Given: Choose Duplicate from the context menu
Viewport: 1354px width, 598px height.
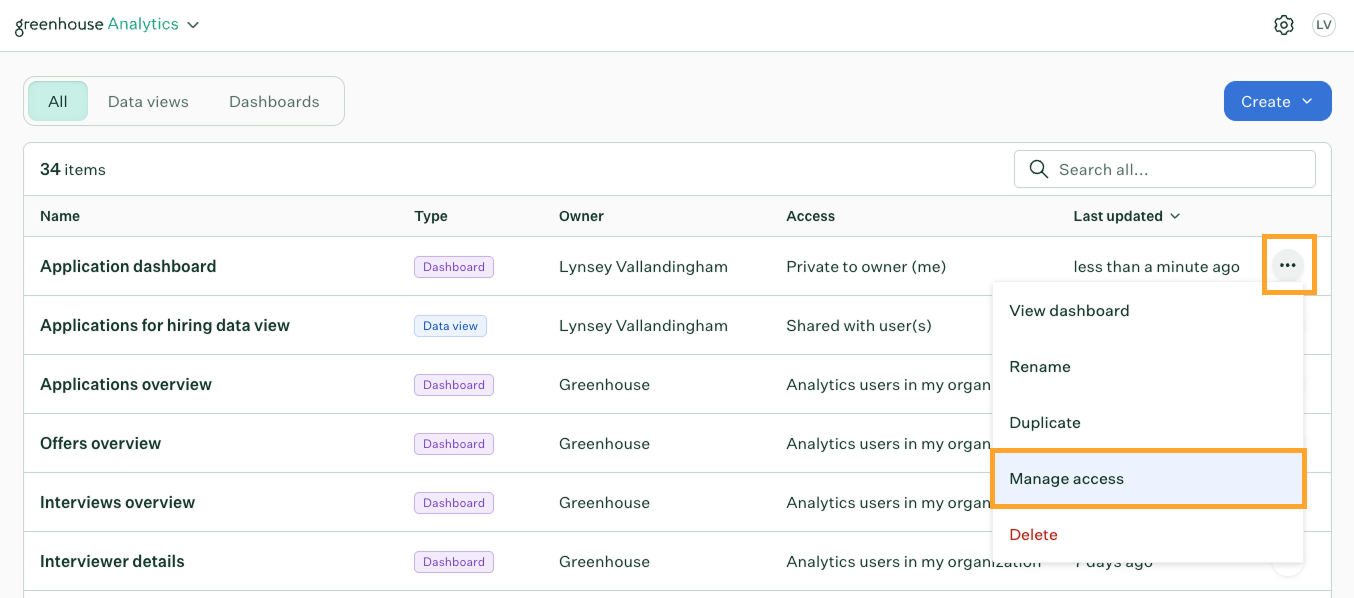Looking at the screenshot, I should tap(1147, 422).
